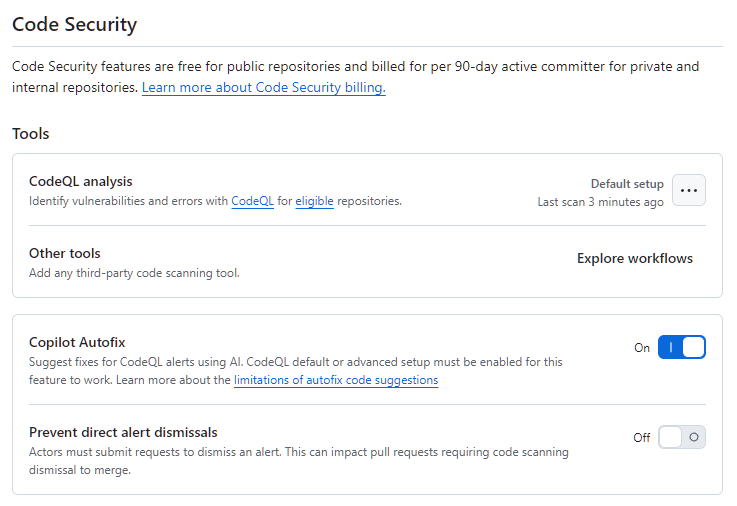Click the On label beside Copilot Autofix
737x506 pixels.
click(642, 348)
